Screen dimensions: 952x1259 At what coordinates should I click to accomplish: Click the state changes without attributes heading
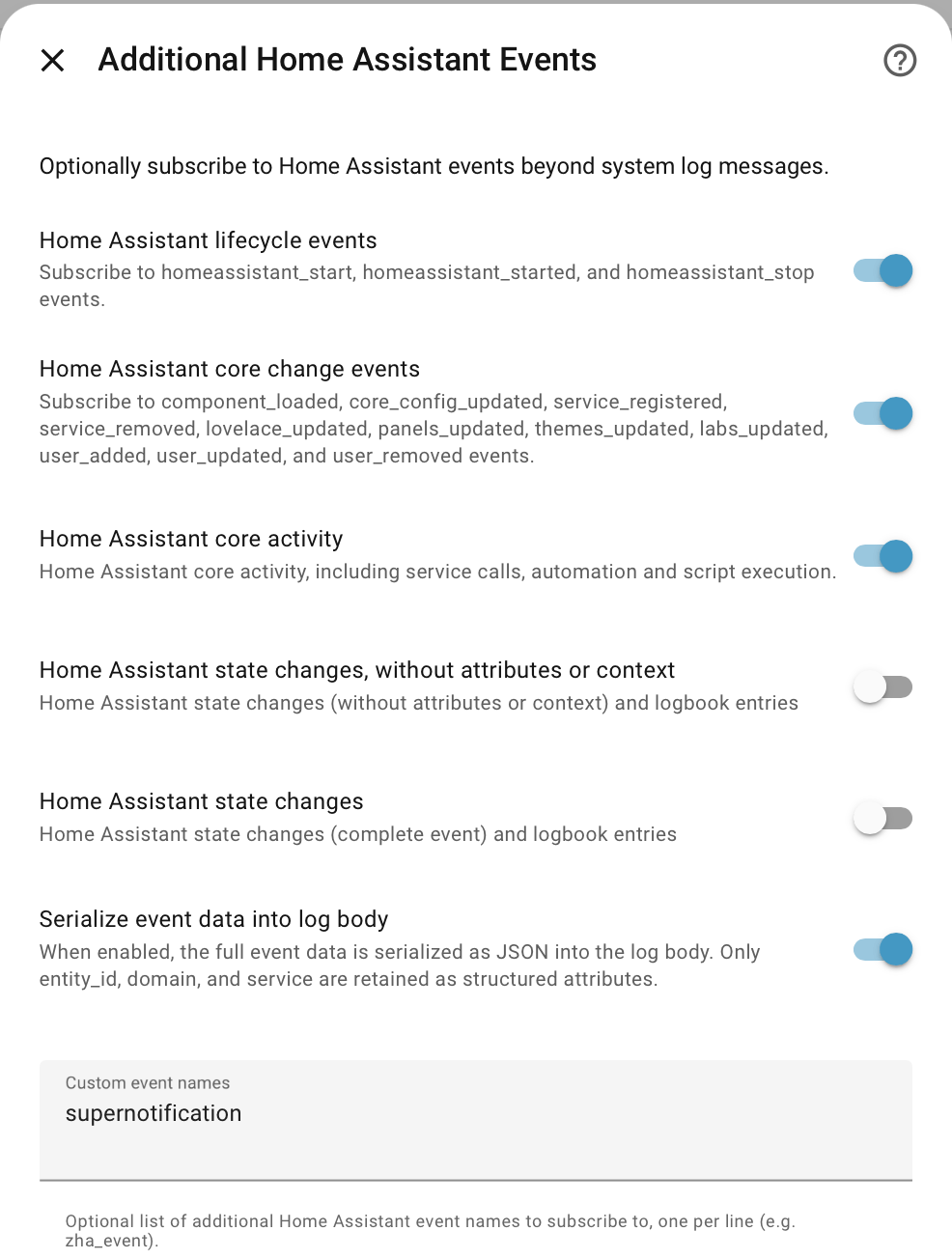point(357,670)
